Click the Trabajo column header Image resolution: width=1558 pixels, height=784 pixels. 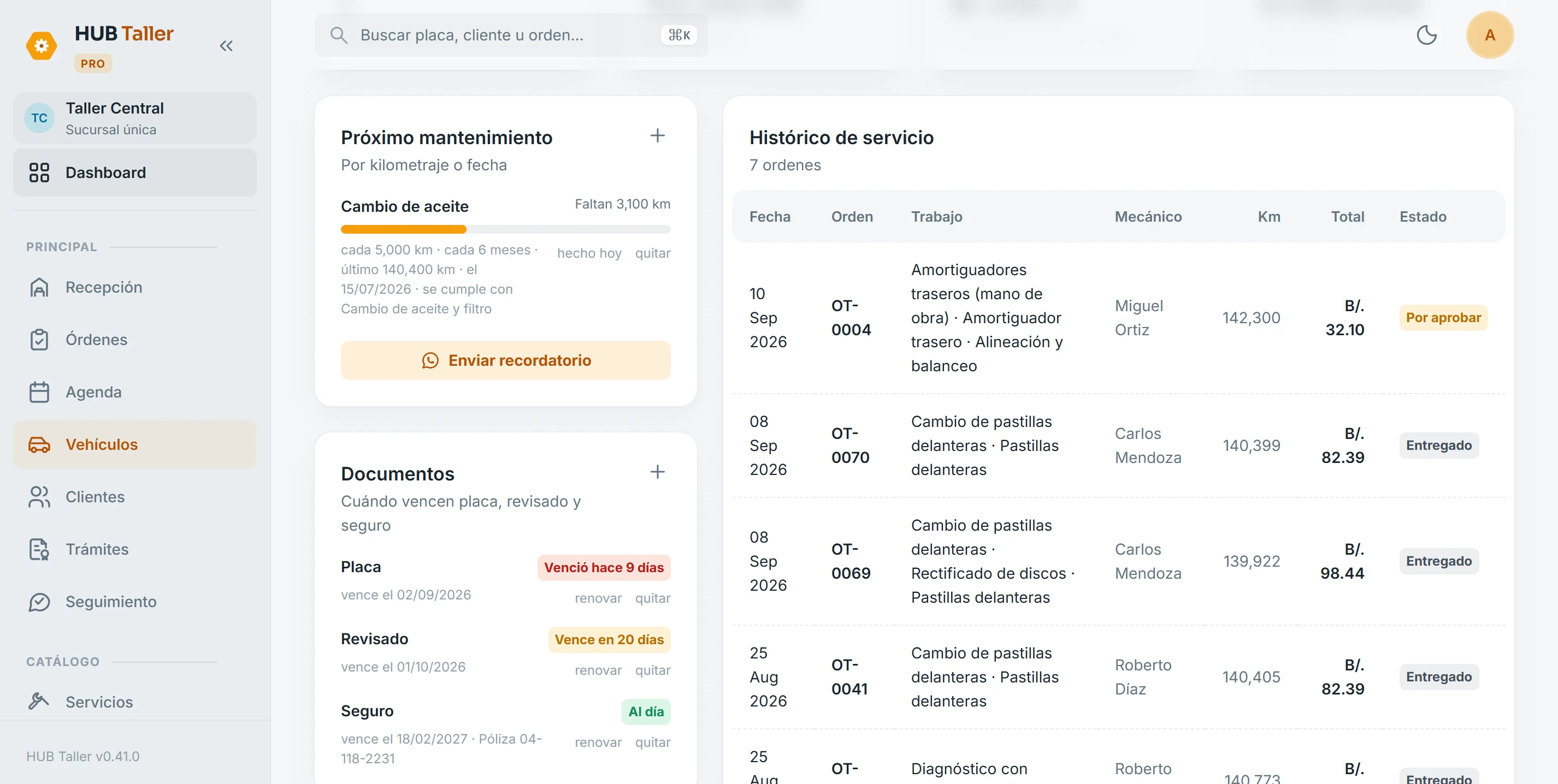point(936,216)
